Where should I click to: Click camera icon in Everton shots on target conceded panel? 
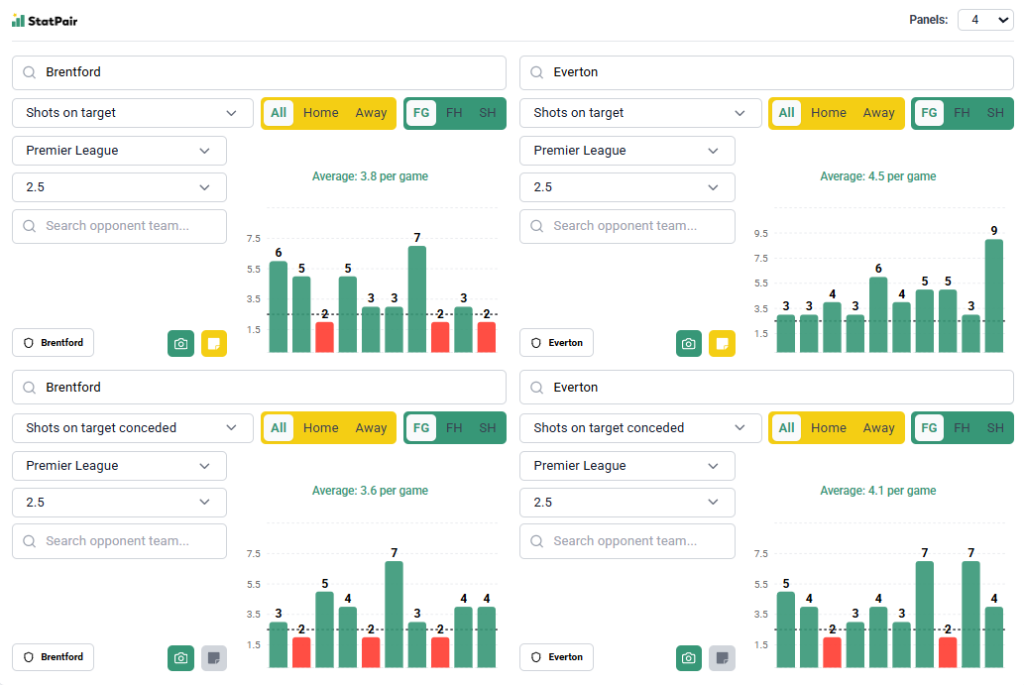tap(688, 658)
